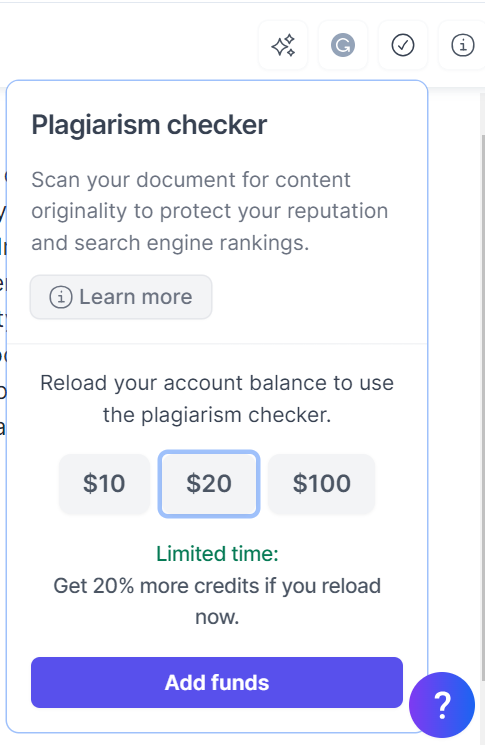
Task: Select the $10 reload amount
Action: [x=105, y=484]
